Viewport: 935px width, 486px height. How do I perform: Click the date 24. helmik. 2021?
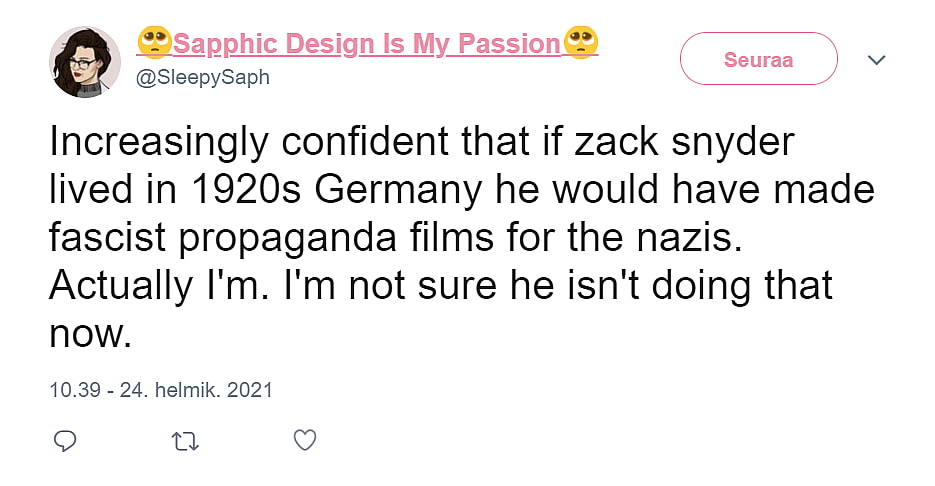[x=196, y=389]
